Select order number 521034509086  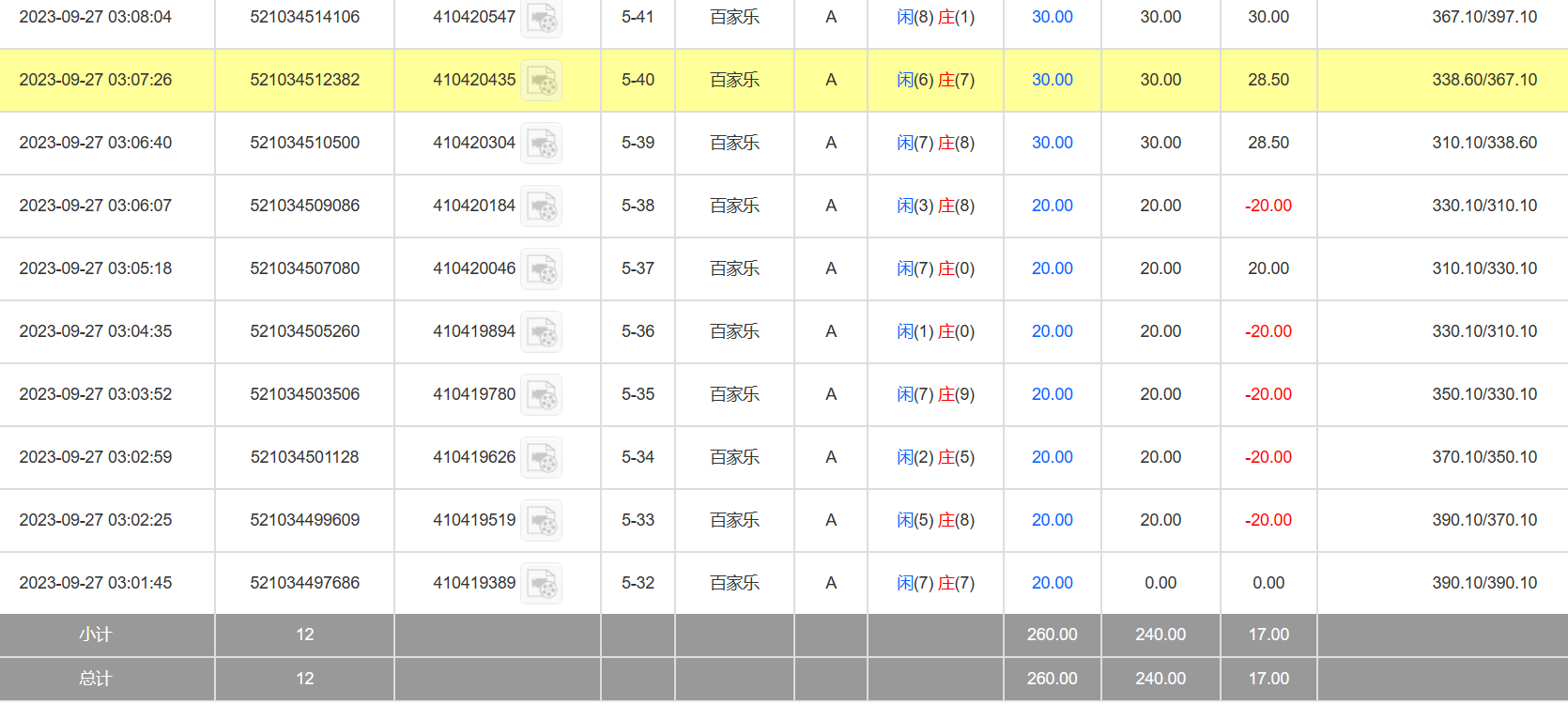[x=304, y=206]
